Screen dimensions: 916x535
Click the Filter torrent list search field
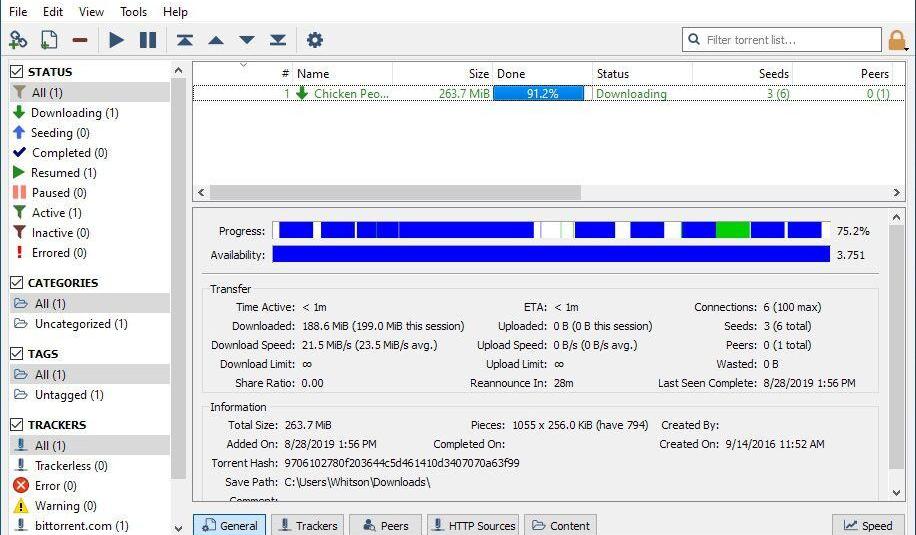click(790, 40)
